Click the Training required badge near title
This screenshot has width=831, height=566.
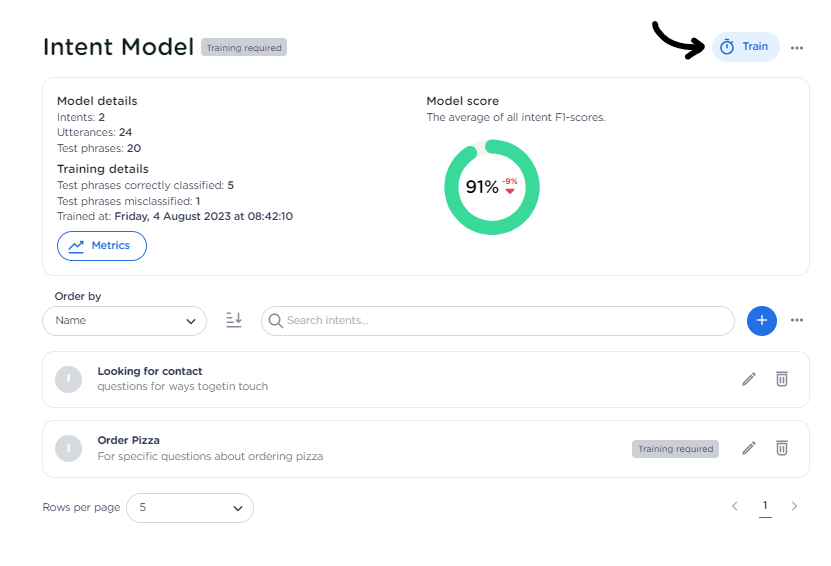point(244,47)
